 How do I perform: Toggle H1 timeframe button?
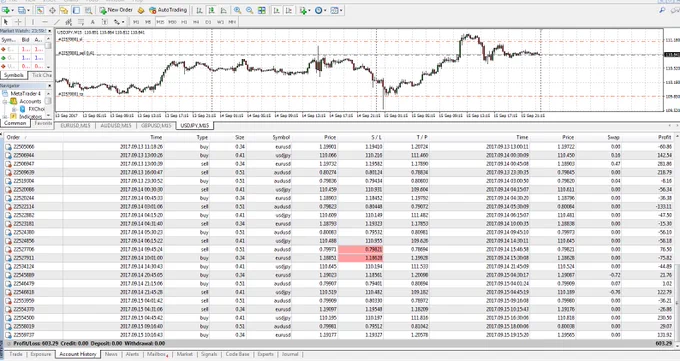(184, 22)
